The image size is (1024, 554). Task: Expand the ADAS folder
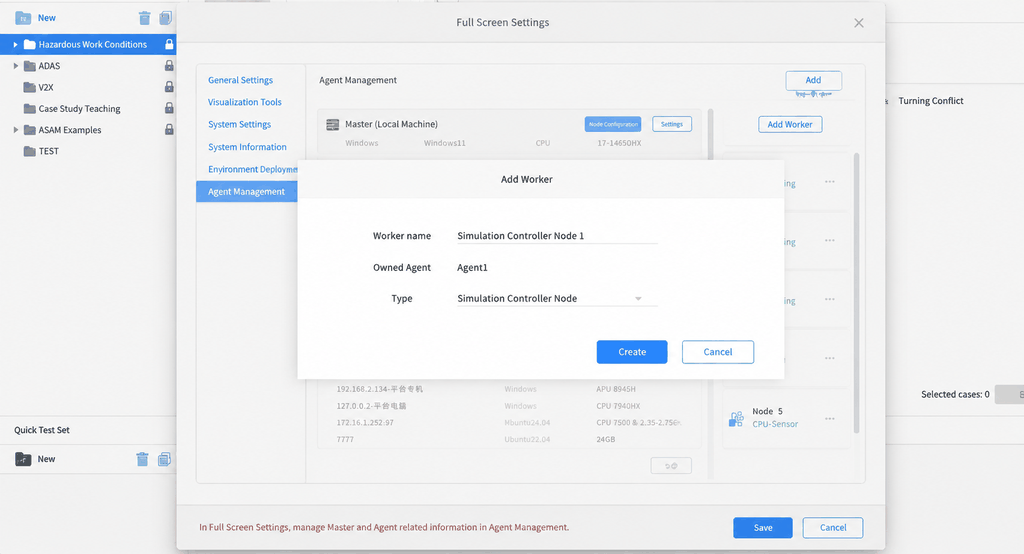[15, 66]
